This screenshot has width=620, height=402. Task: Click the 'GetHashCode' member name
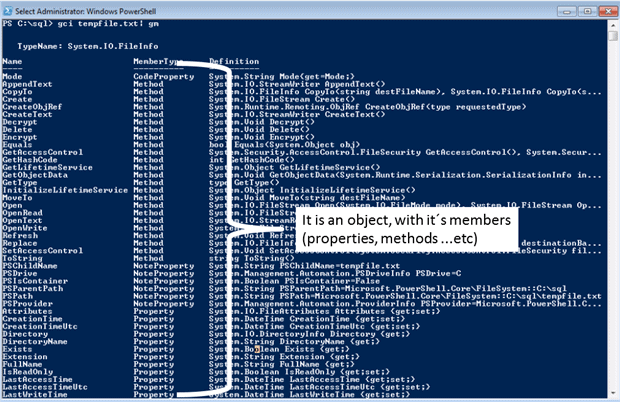pyautogui.click(x=30, y=160)
